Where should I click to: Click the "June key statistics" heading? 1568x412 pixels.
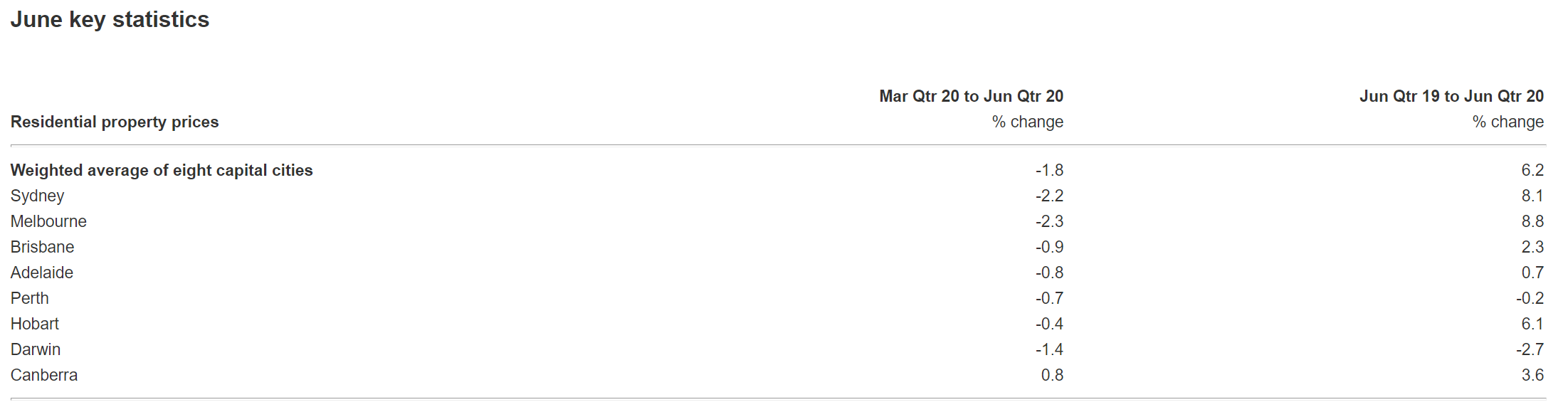point(110,20)
